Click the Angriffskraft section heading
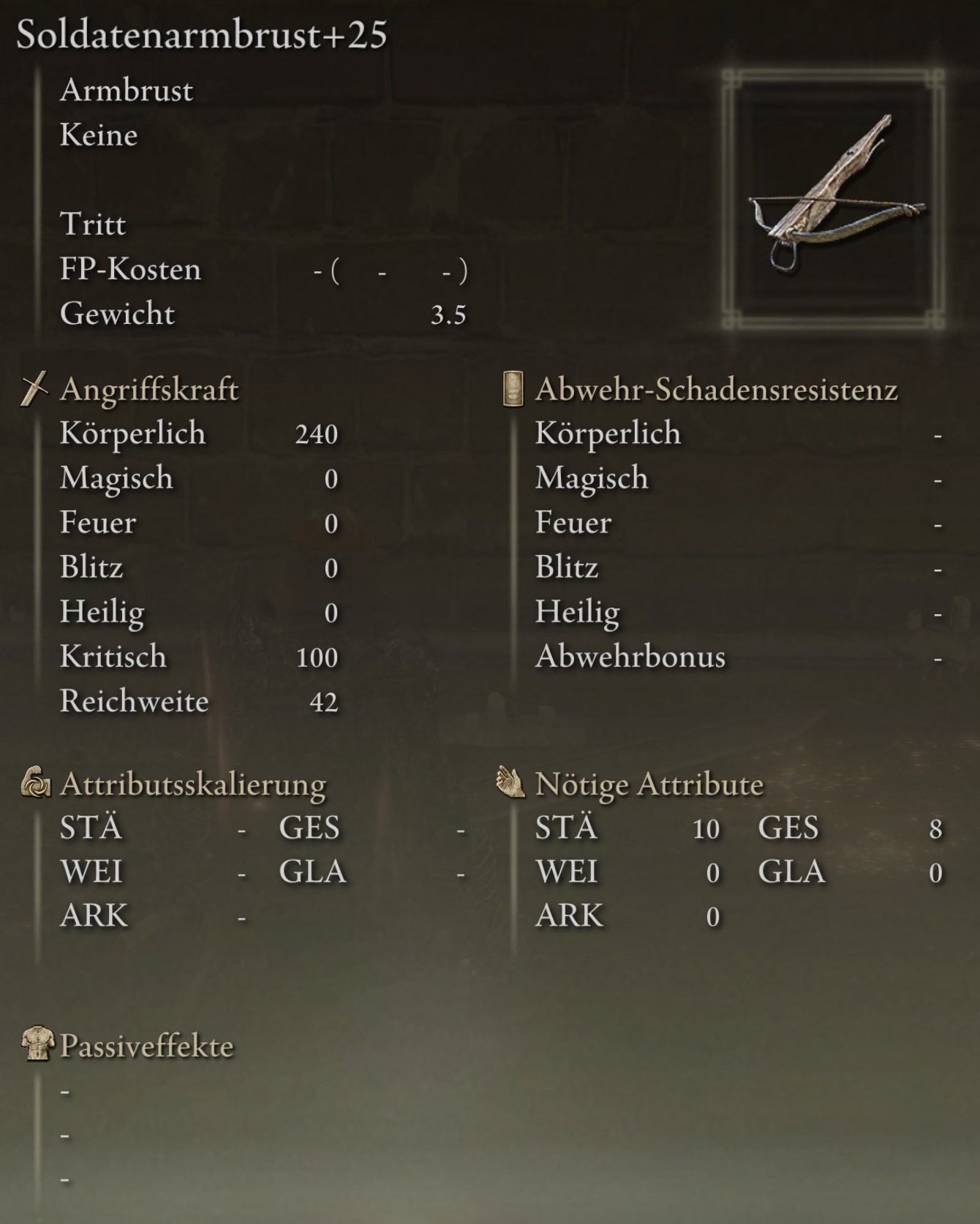The width and height of the screenshot is (980, 1224). [149, 389]
